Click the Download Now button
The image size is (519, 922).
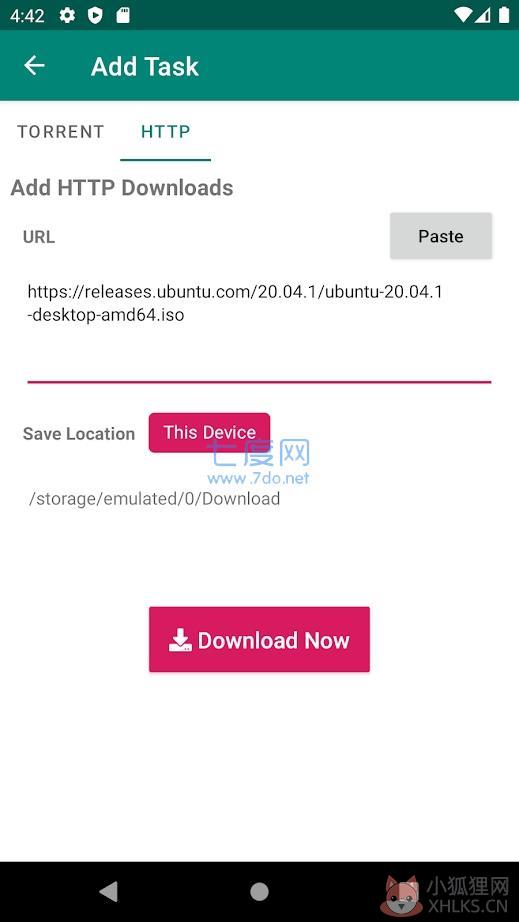click(259, 640)
